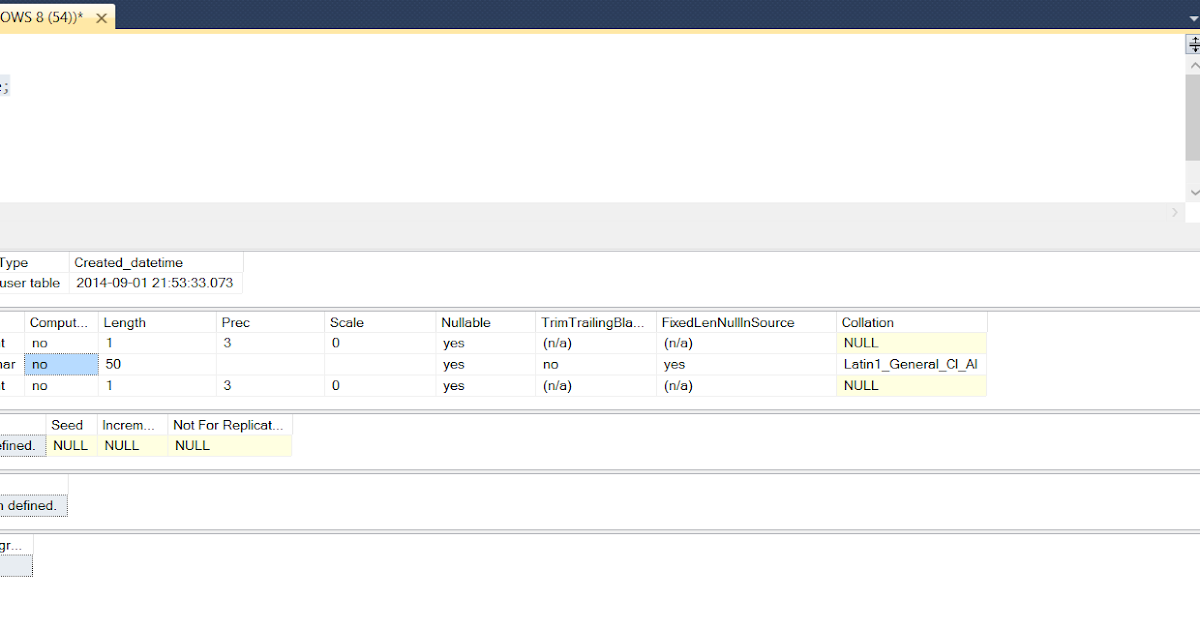Select the "Latin1_General_CI_AI" collation cell
The width and height of the screenshot is (1200, 630).
pyautogui.click(x=910, y=364)
